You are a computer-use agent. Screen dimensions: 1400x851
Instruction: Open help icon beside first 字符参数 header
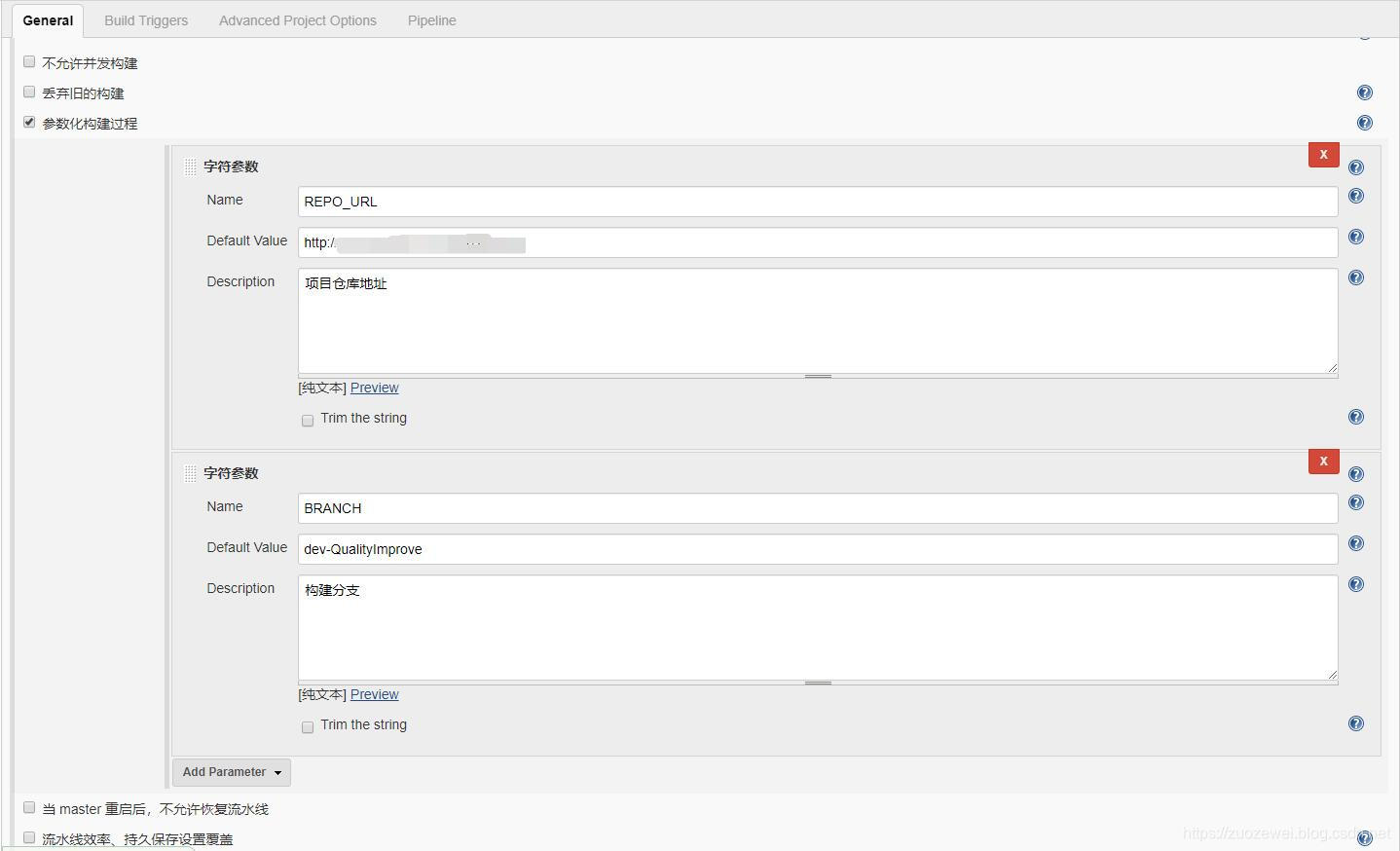(1355, 167)
